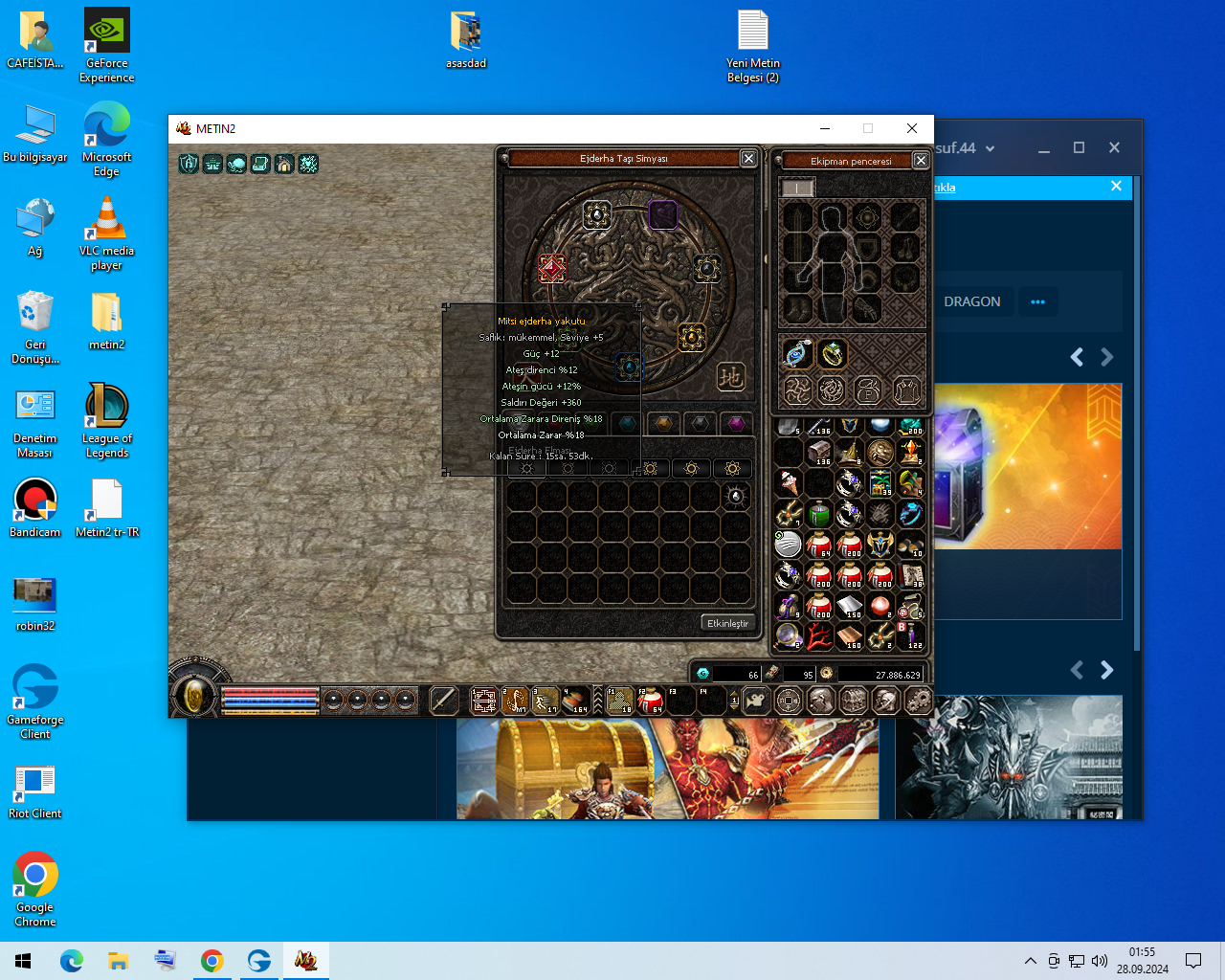1225x980 pixels.
Task: Select the silver ingot stack of 150
Action: [850, 606]
